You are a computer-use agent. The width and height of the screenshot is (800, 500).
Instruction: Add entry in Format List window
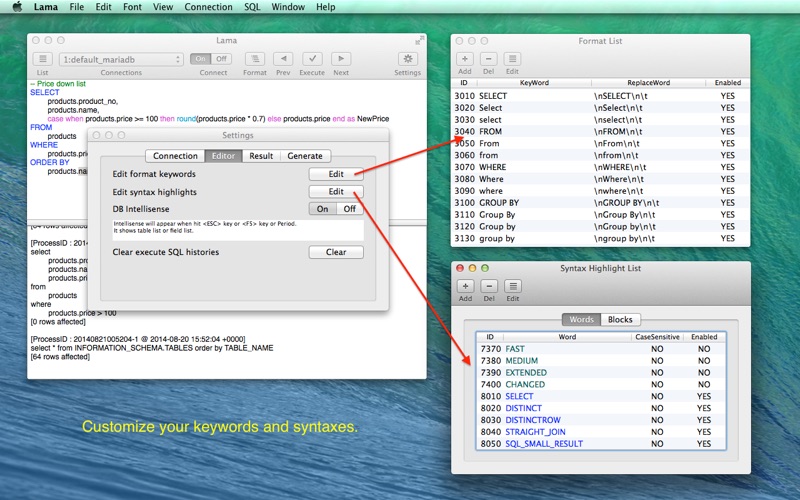coord(465,59)
